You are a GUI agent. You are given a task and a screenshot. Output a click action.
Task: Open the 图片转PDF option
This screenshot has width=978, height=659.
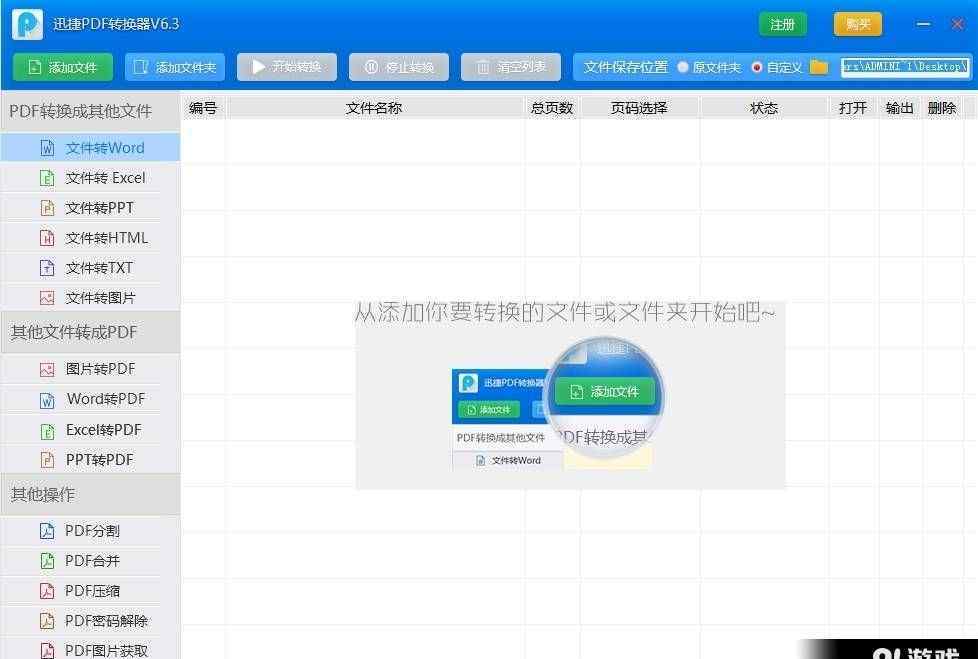coord(90,369)
